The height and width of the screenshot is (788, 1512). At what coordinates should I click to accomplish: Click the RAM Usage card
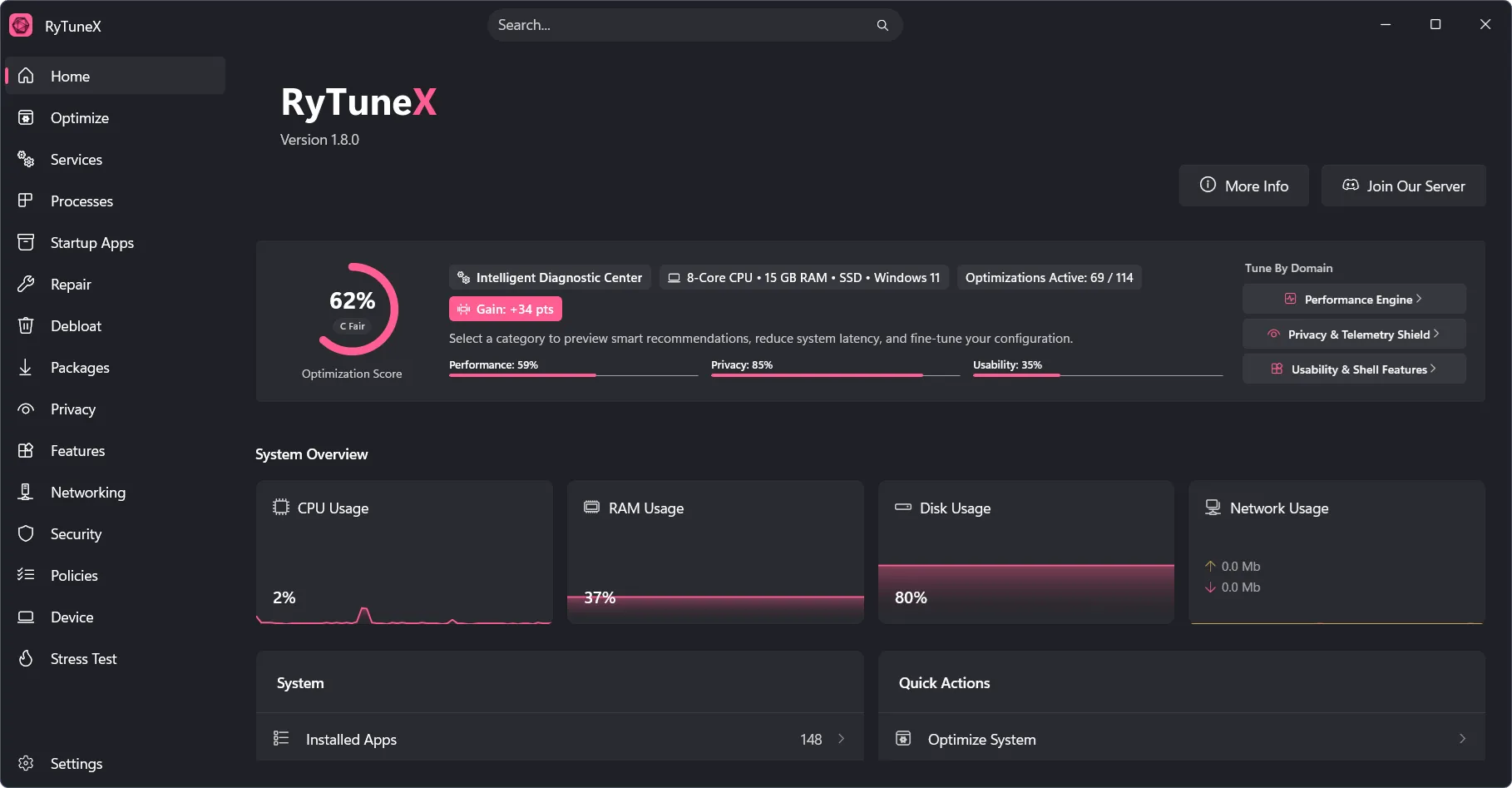click(715, 552)
